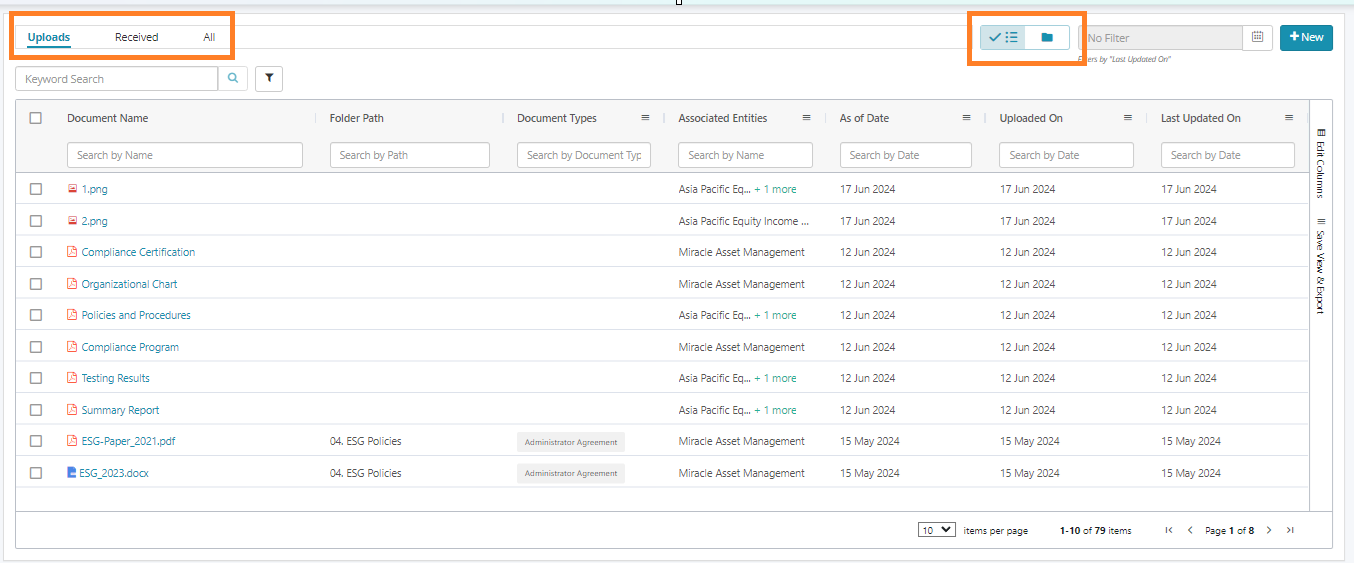
Task: Open the items per page dropdown
Action: [937, 530]
